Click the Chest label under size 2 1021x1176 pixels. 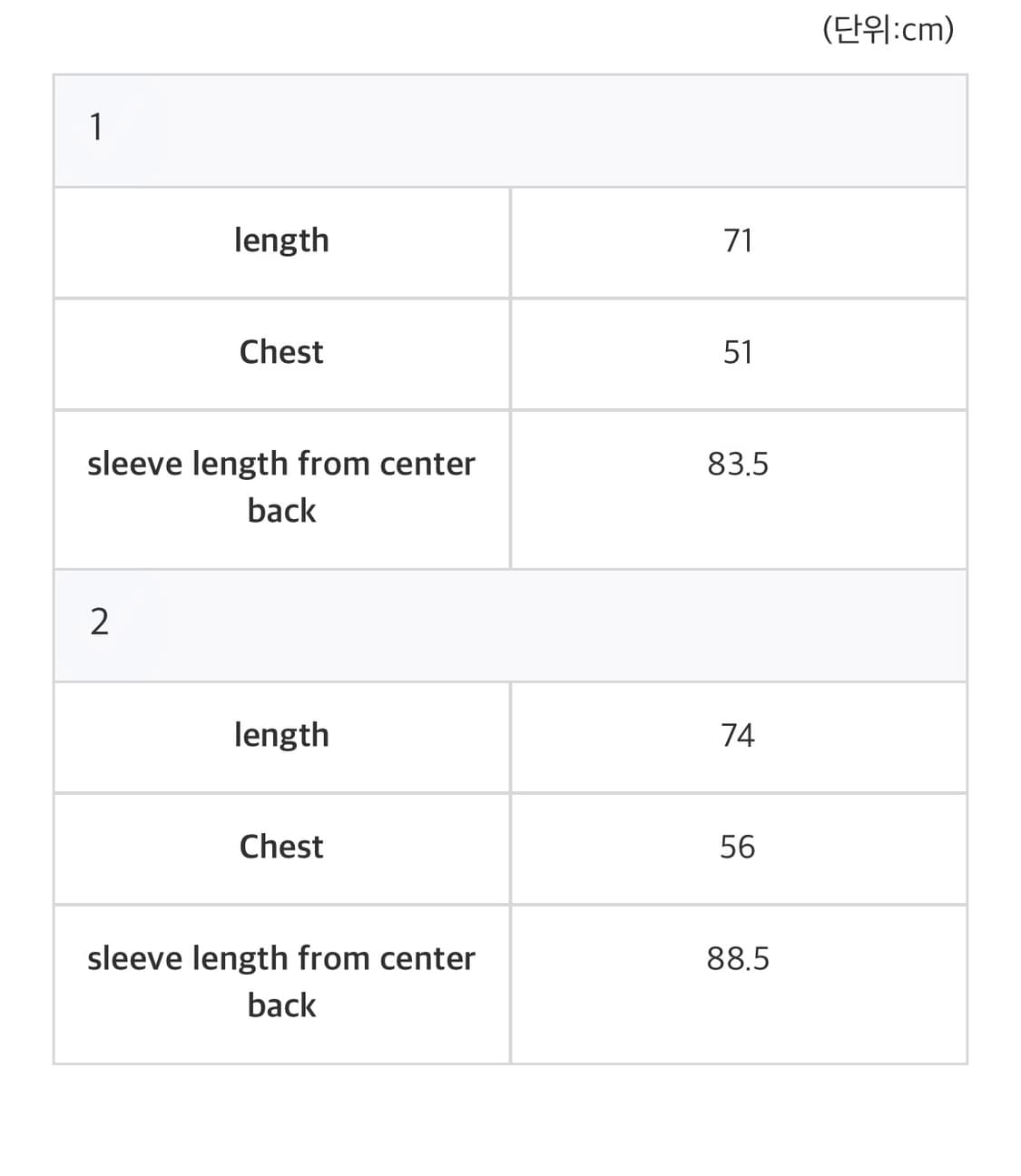pyautogui.click(x=281, y=847)
